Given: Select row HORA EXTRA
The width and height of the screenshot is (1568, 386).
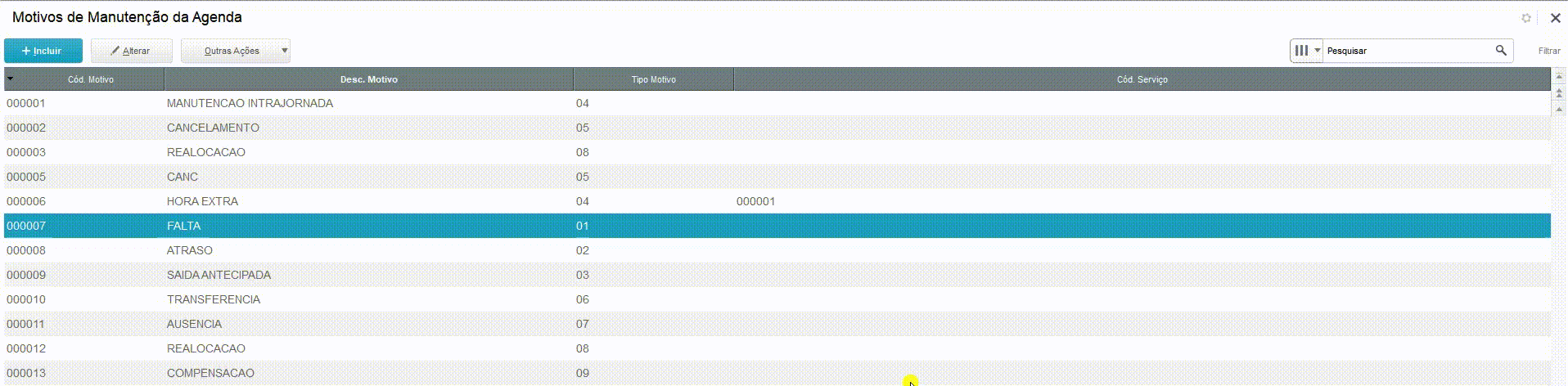Looking at the screenshot, I should point(777,201).
